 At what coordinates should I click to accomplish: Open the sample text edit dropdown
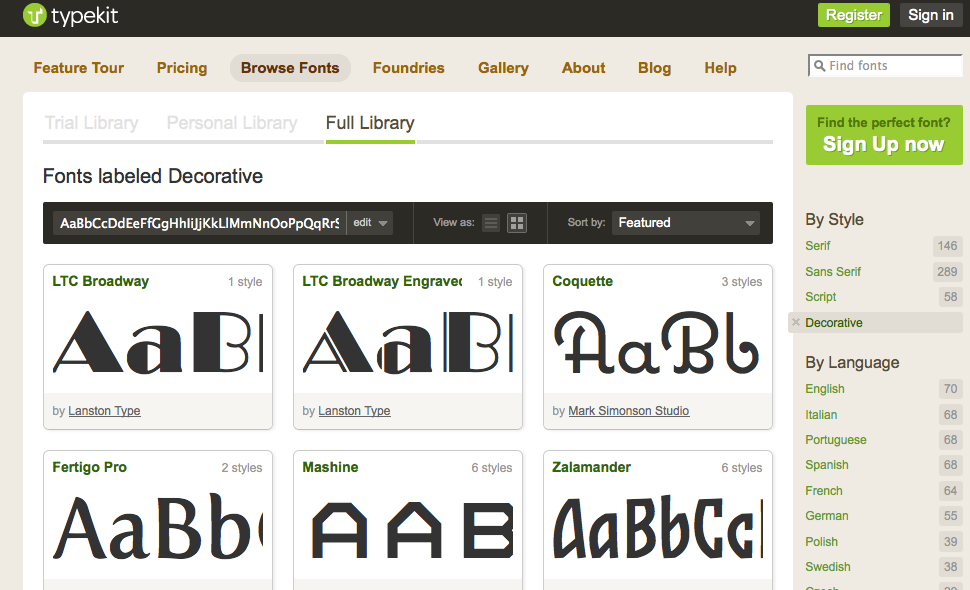click(370, 223)
